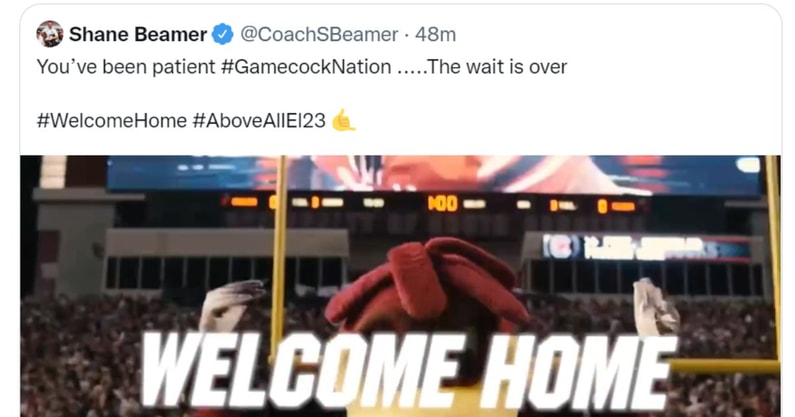795x417 pixels.
Task: Click the mascot's raised glove left of the goalpost
Action: (231, 303)
